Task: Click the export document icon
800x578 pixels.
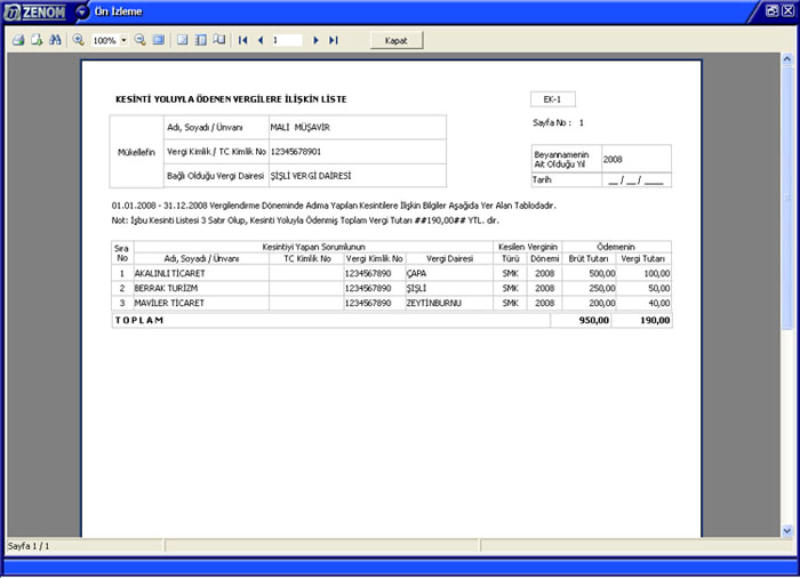Action: pyautogui.click(x=36, y=40)
